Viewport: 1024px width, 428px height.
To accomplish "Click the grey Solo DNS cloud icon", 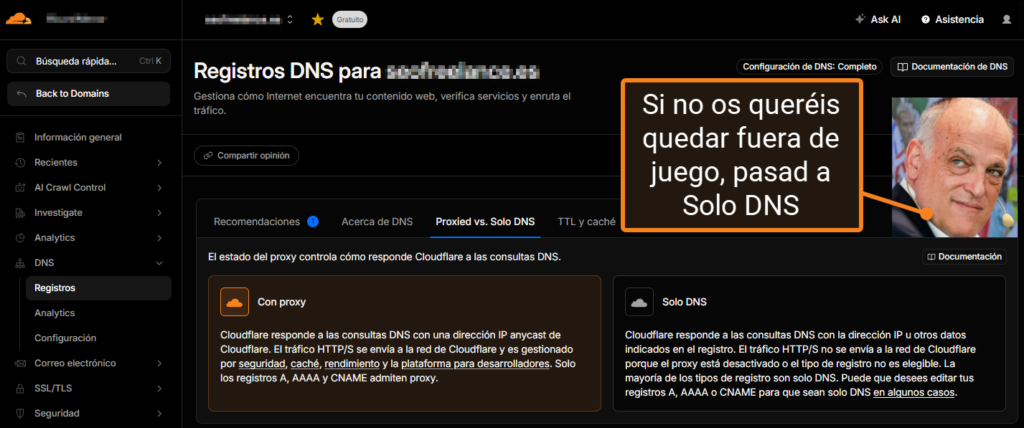I will (x=639, y=302).
